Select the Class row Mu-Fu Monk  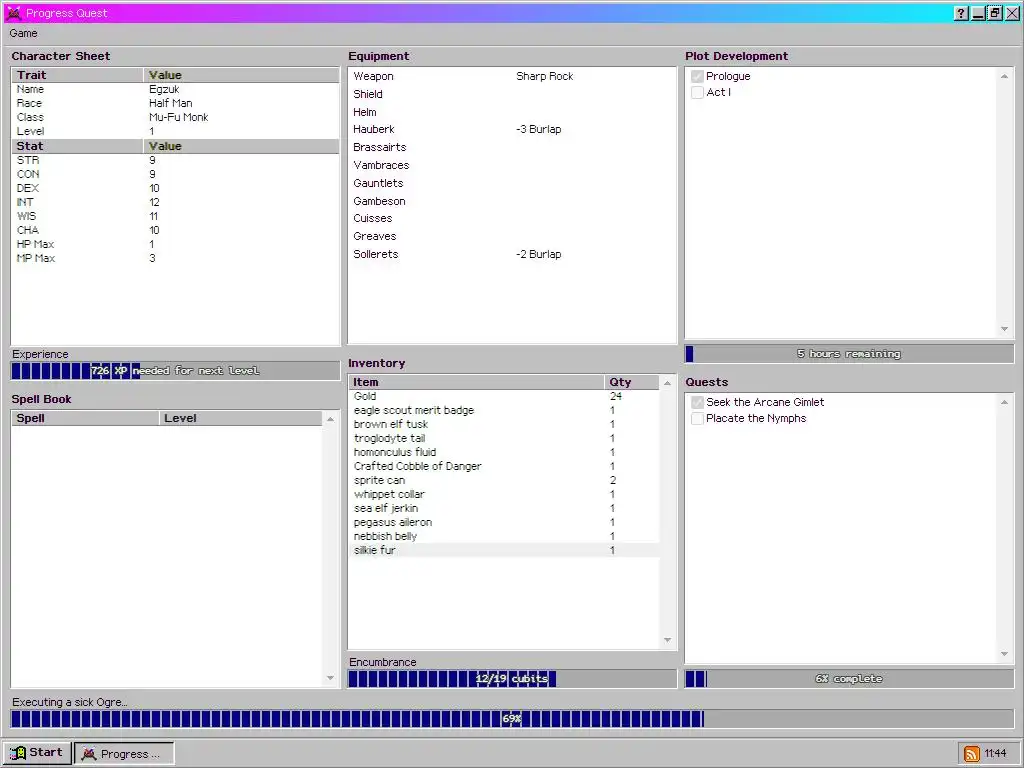click(x=176, y=118)
